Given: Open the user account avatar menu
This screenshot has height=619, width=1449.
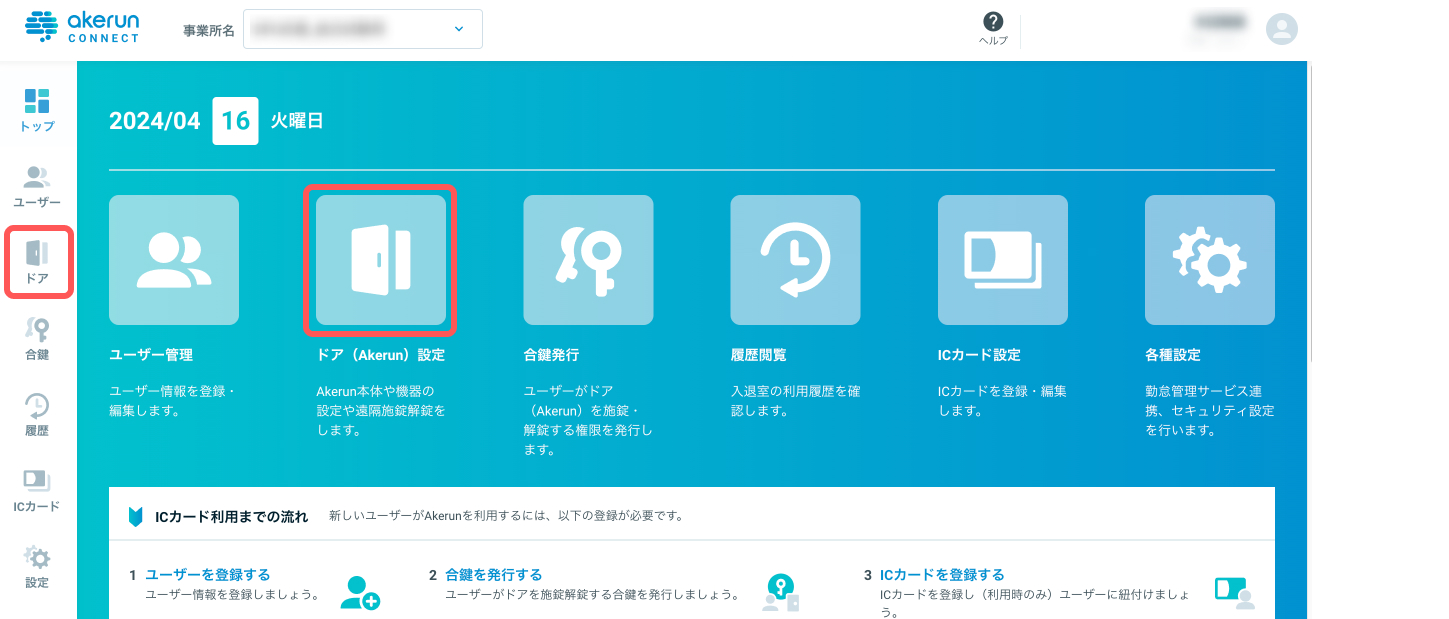Looking at the screenshot, I should tap(1281, 29).
